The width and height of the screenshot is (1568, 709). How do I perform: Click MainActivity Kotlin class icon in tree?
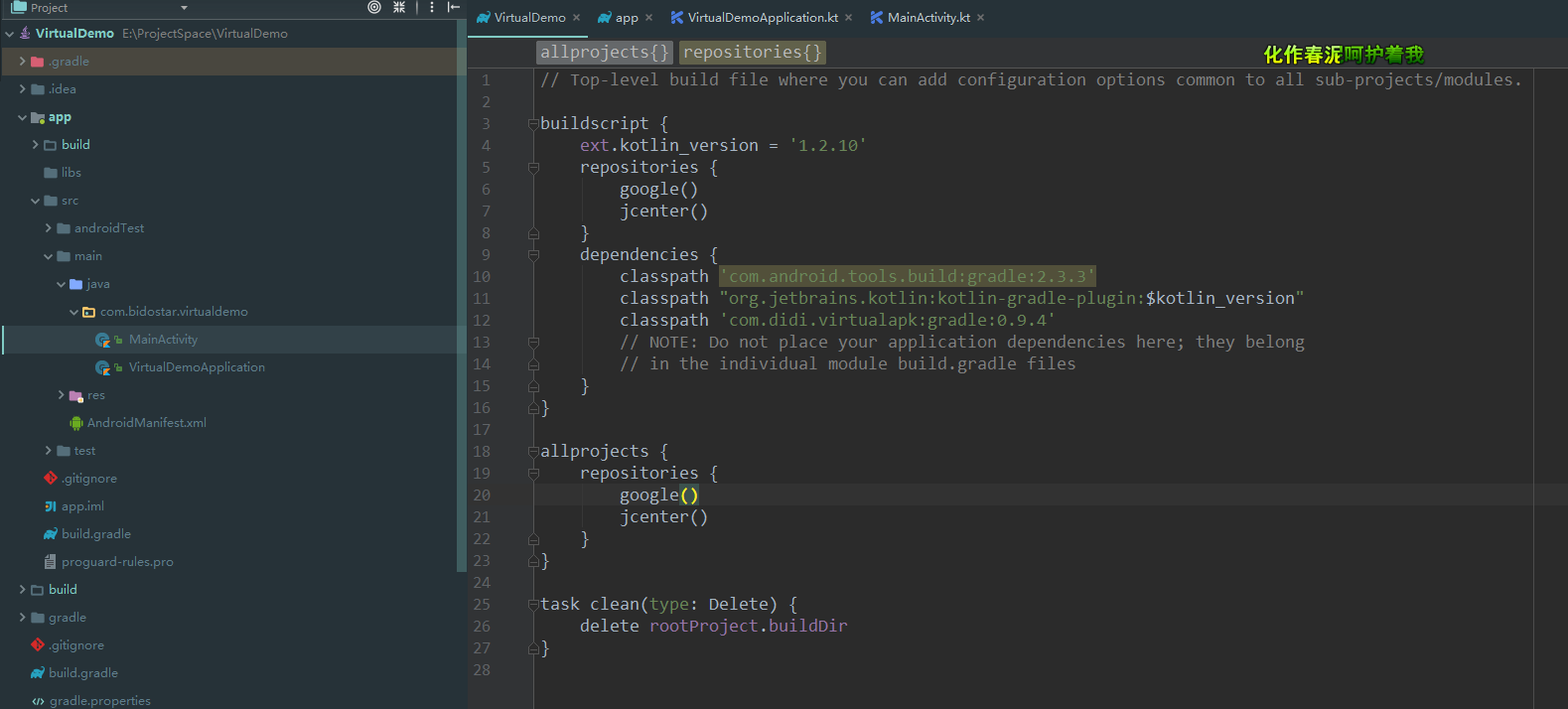pos(103,340)
